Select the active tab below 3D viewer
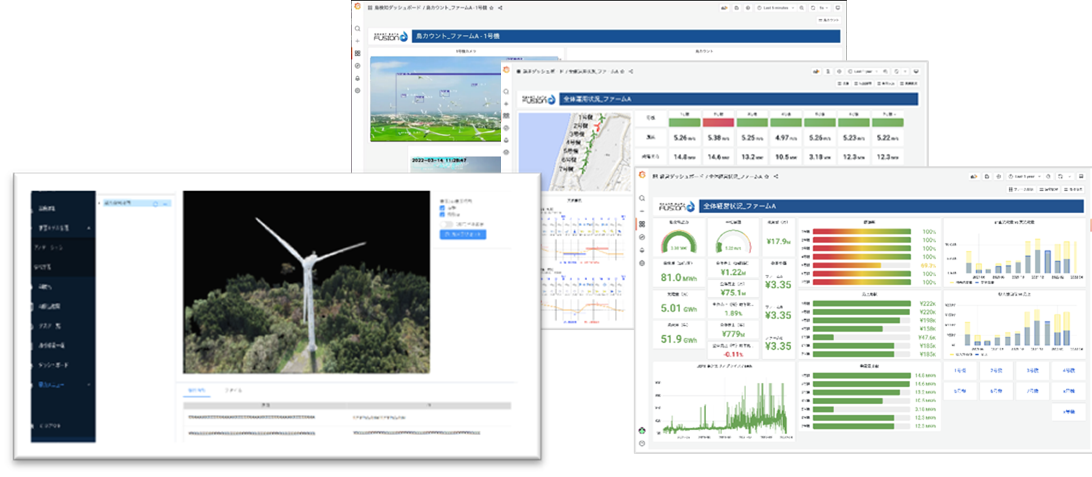The width and height of the screenshot is (1092, 477). [196, 391]
